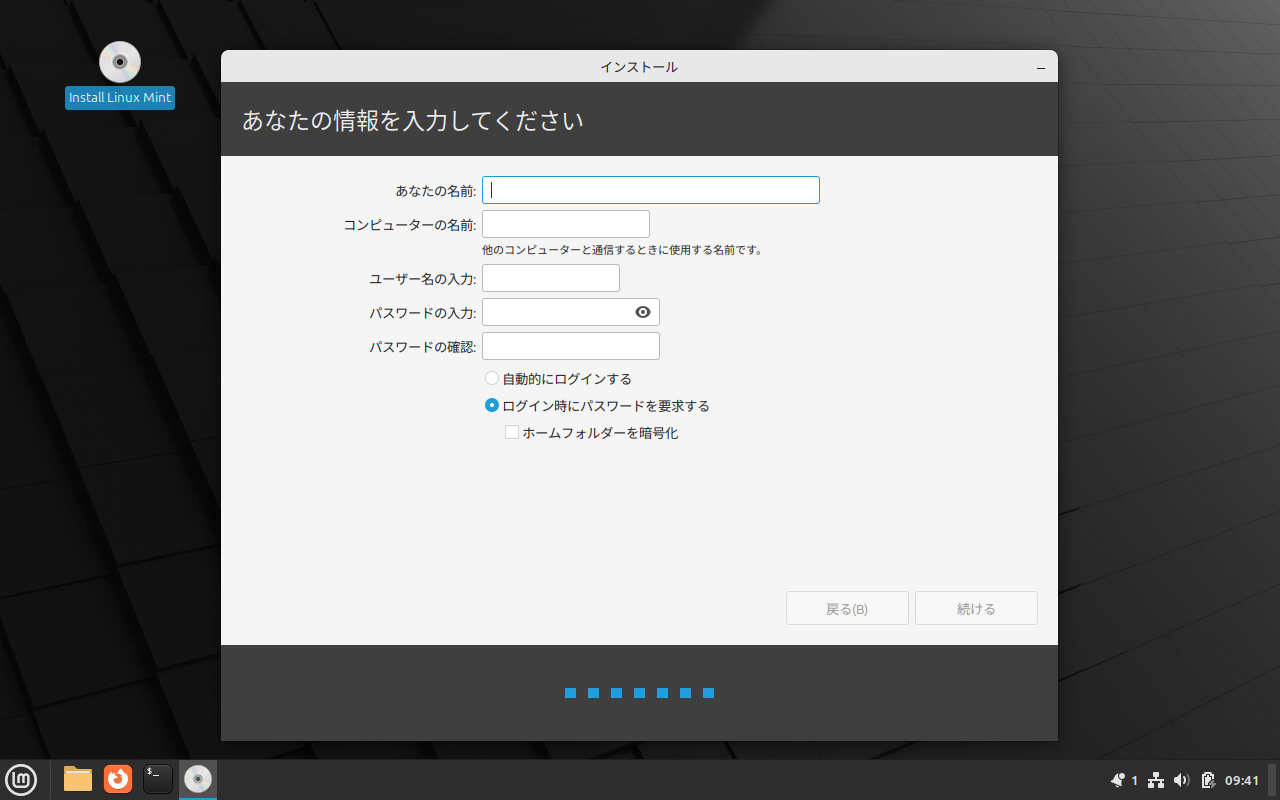Screen dimensions: 1280x800
Task: Select the installer disc icon in the panel
Action: tap(198, 778)
